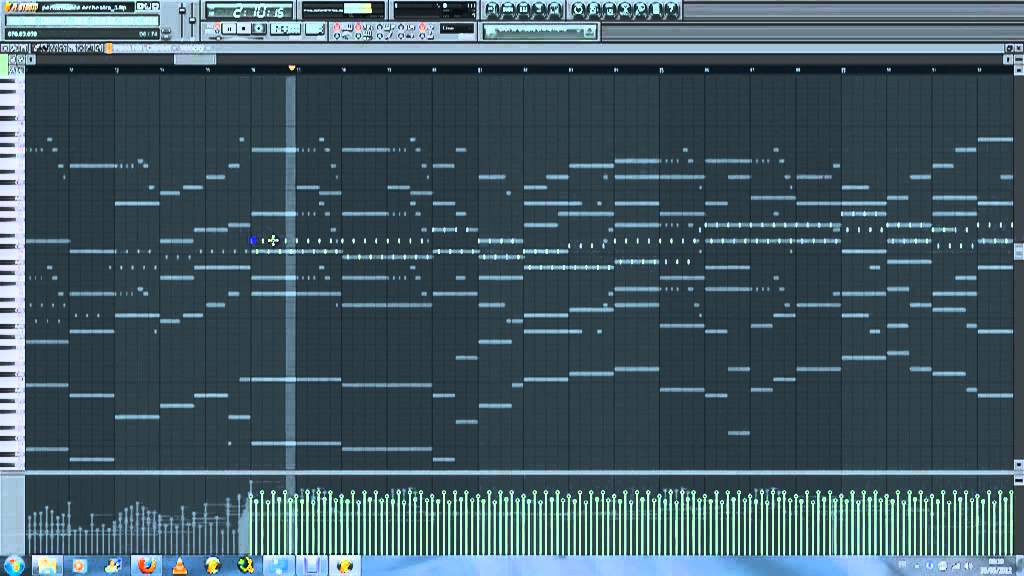
Task: Toggle pattern/song mode switch beside play
Action: point(215,29)
